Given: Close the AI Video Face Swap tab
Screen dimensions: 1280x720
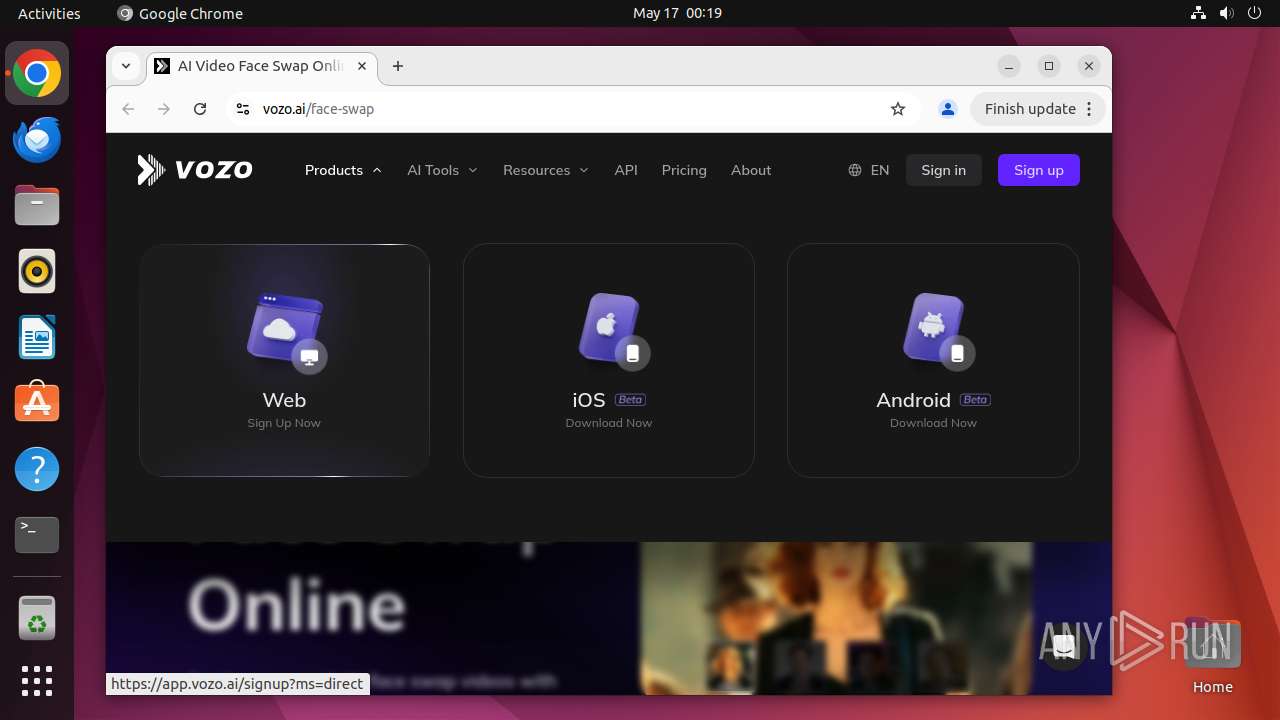Looking at the screenshot, I should (x=362, y=66).
